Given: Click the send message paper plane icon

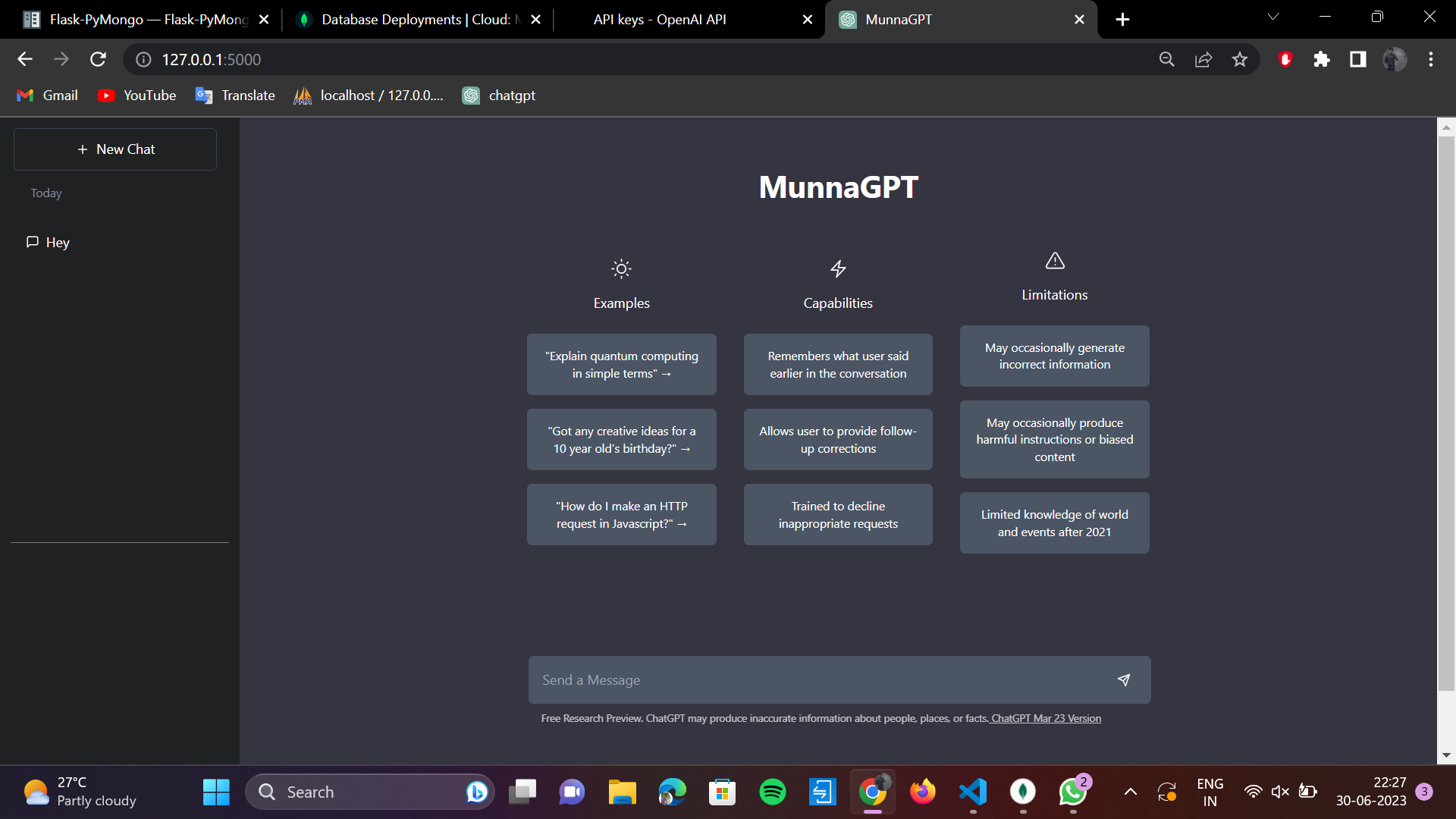Looking at the screenshot, I should pos(1124,679).
